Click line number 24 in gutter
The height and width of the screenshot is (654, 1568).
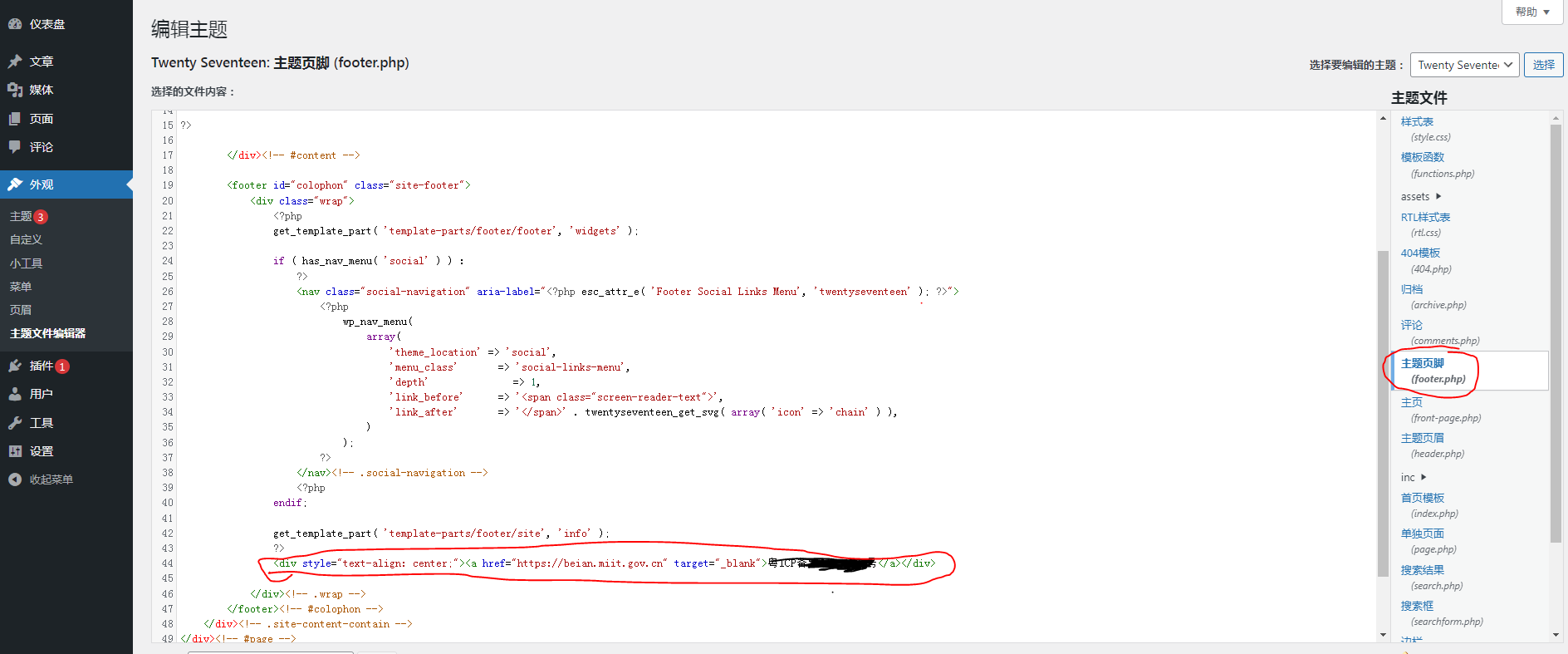tap(168, 261)
